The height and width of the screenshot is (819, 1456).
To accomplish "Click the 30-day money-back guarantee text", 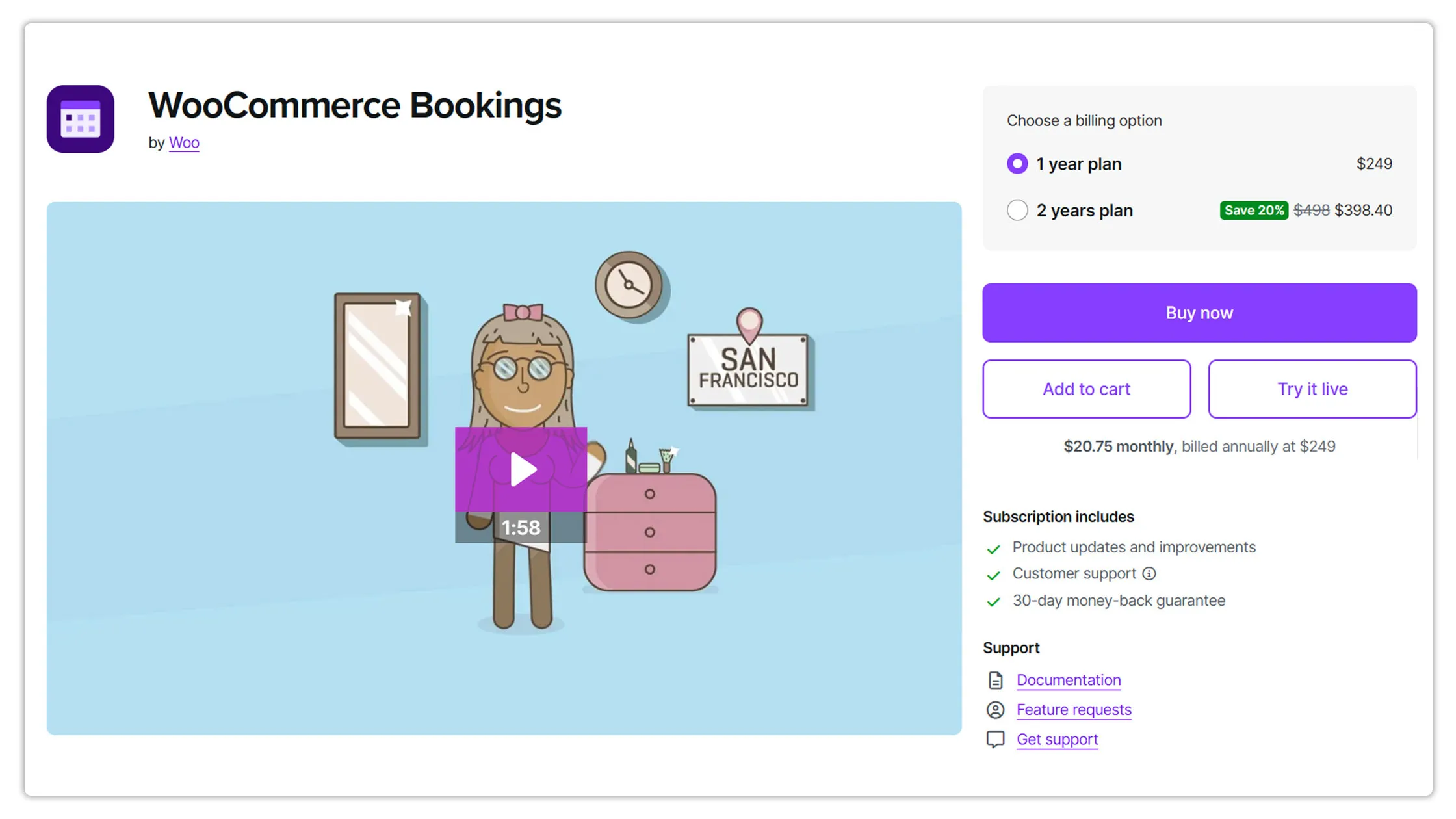I will (1119, 601).
